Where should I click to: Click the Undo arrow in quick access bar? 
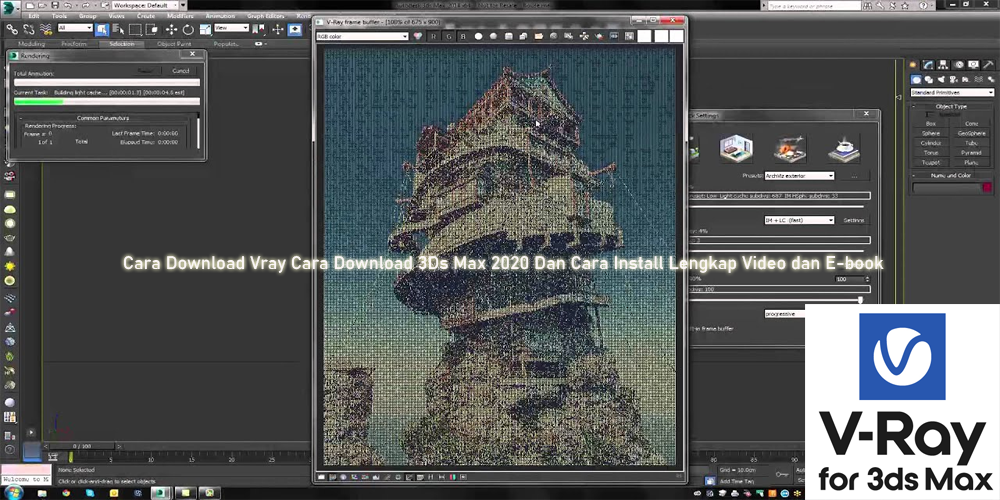point(68,5)
